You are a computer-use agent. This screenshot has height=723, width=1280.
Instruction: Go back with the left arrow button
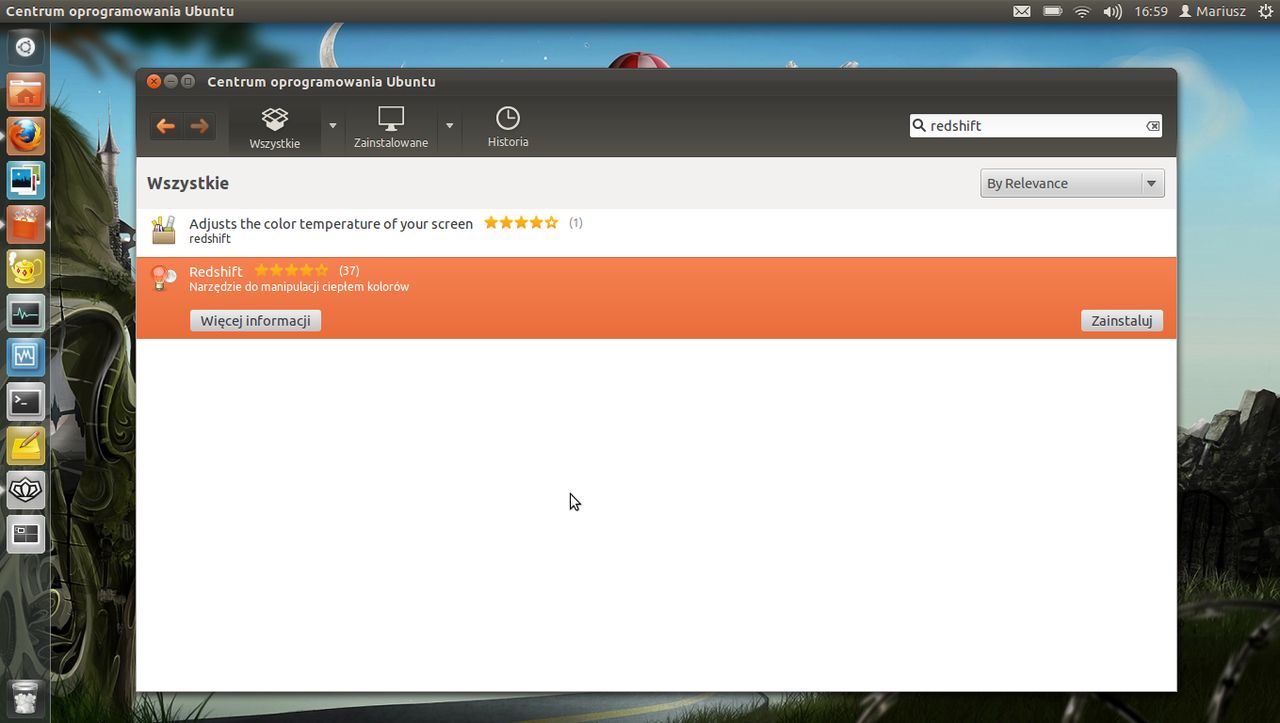(x=166, y=126)
